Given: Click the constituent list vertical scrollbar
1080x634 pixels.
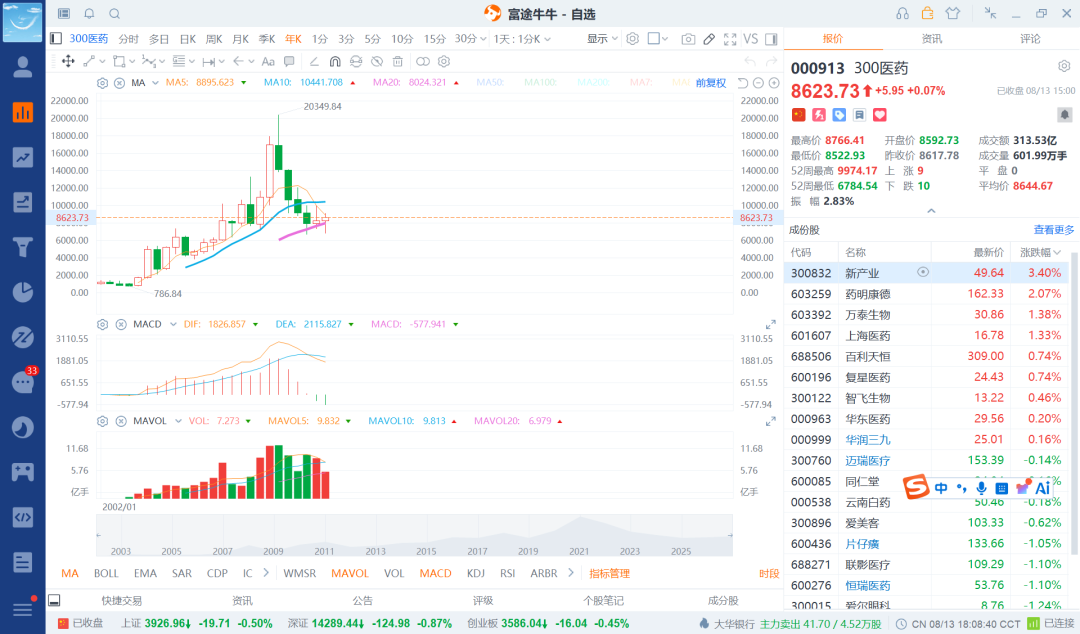Looking at the screenshot, I should pyautogui.click(x=1074, y=403).
